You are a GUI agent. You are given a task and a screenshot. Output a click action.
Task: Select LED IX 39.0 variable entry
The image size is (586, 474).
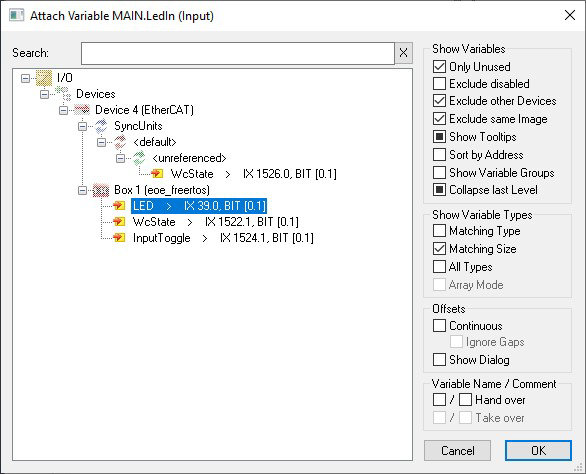click(x=199, y=206)
